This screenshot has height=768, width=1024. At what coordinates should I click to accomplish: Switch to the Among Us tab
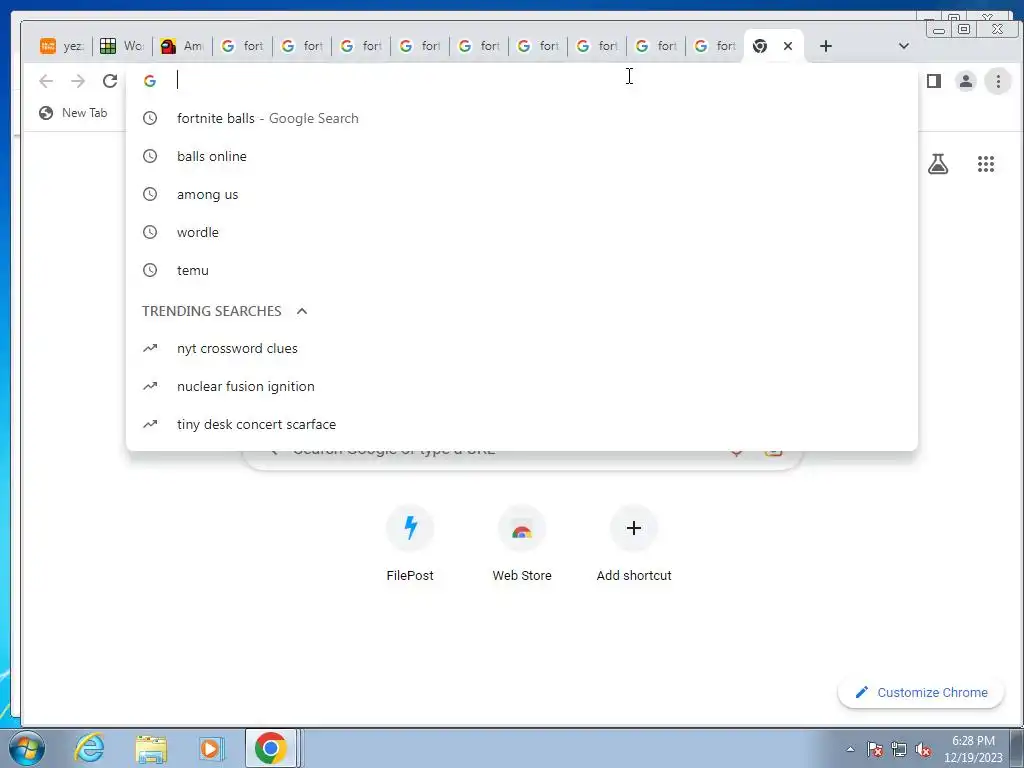[182, 46]
